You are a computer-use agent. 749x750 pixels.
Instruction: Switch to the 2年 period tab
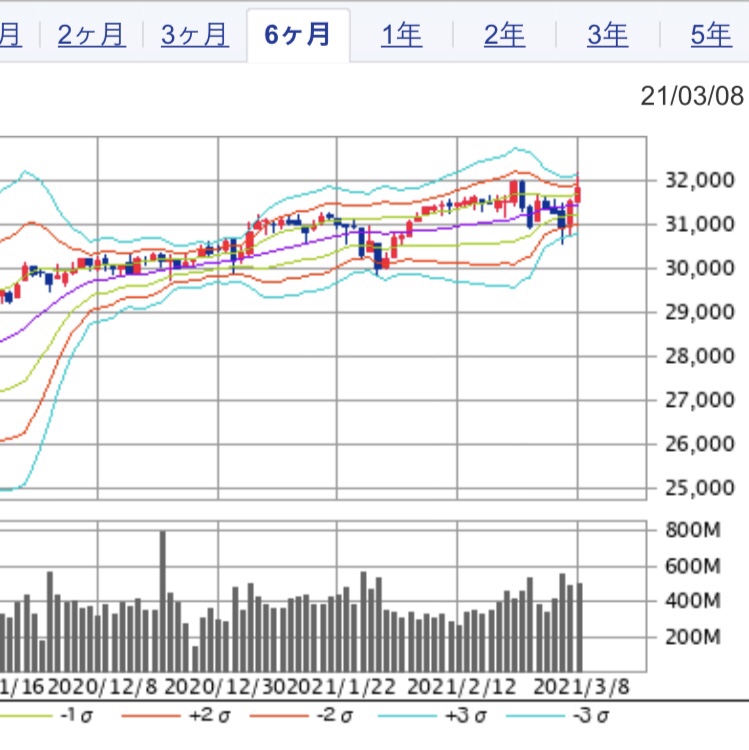(504, 35)
